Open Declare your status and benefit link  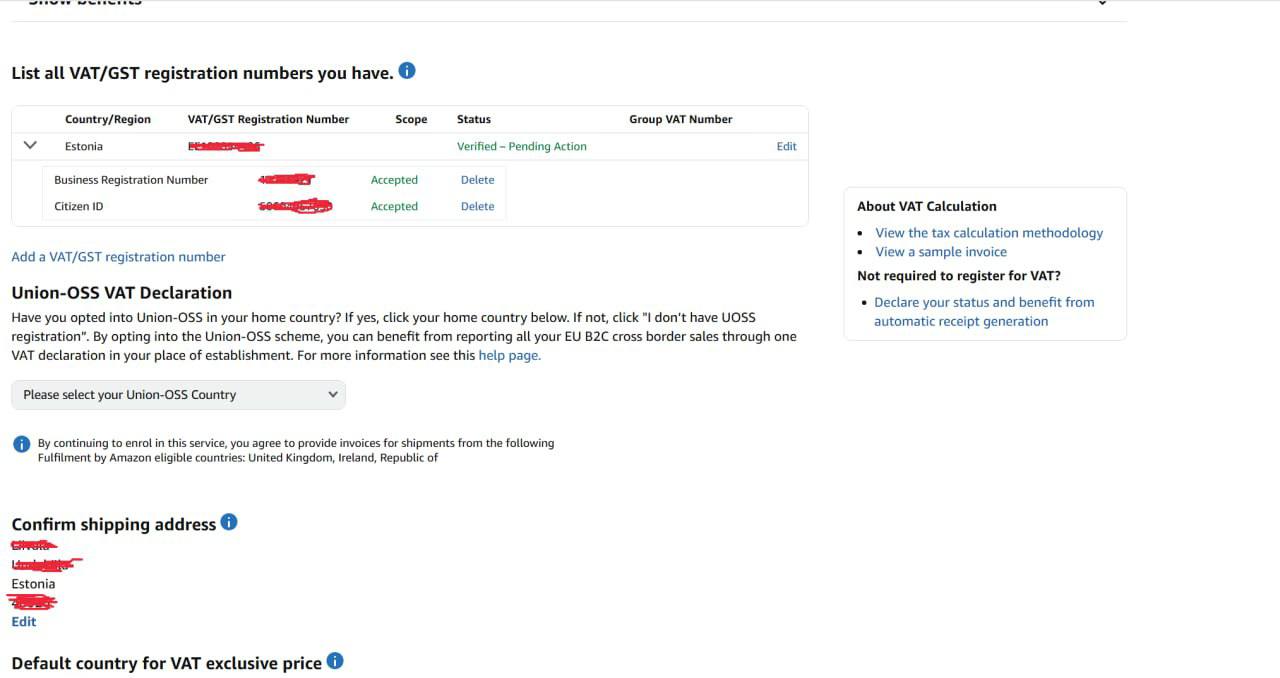click(x=984, y=311)
